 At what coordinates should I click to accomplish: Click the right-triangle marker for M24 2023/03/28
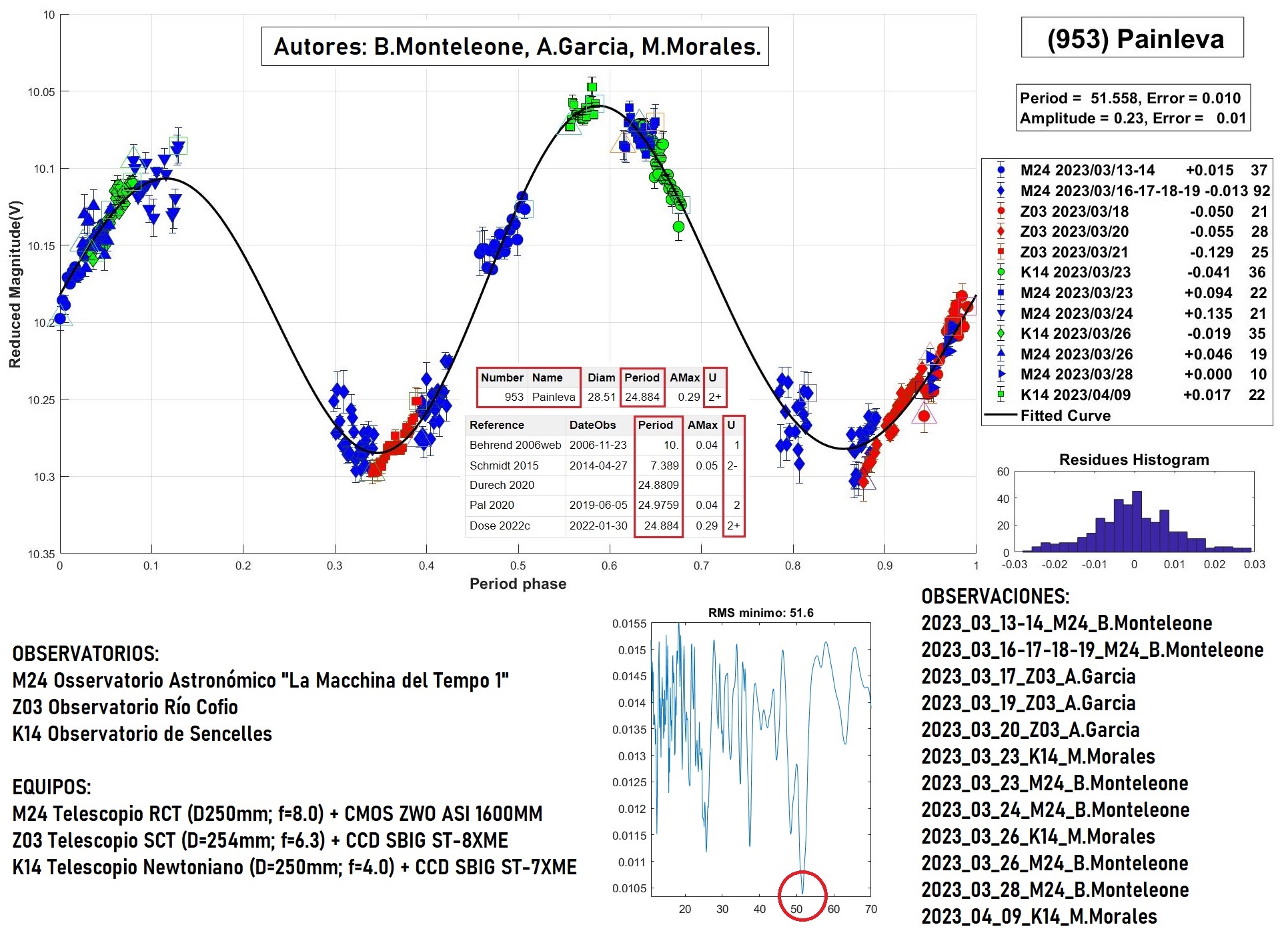click(1001, 374)
